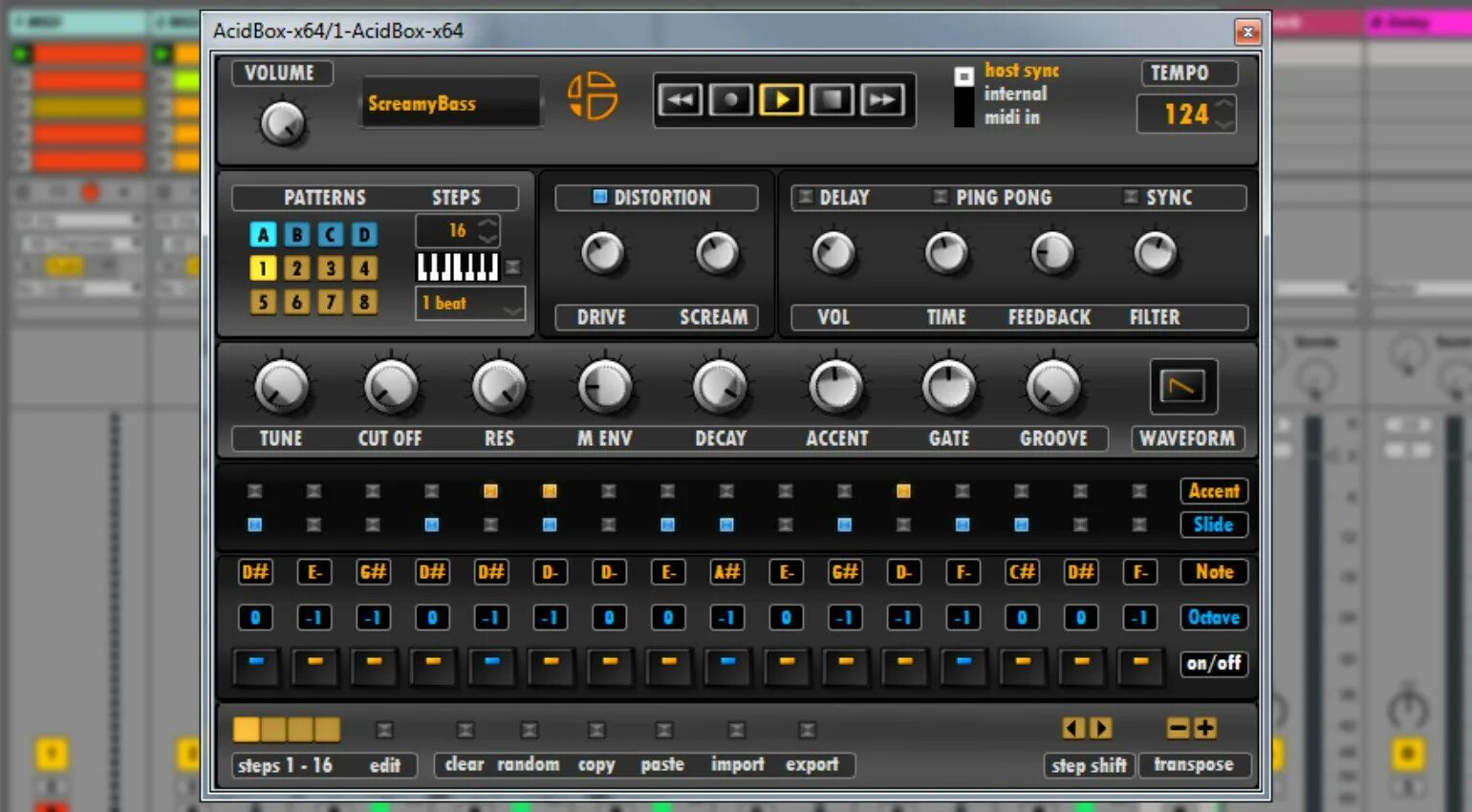This screenshot has width=1472, height=812.
Task: Click the checkbox above edit
Action: [384, 730]
